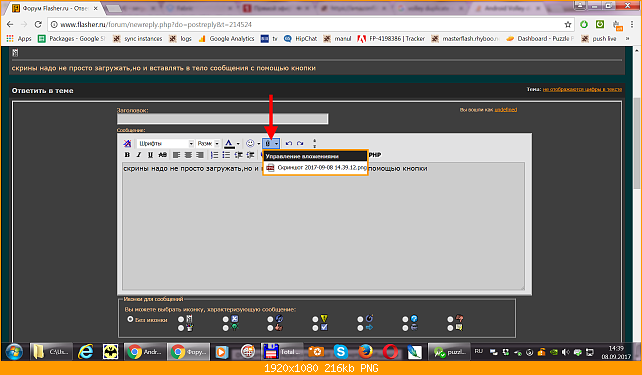Open the sync instances bookmark
This screenshot has height=375, width=642.
coord(138,38)
